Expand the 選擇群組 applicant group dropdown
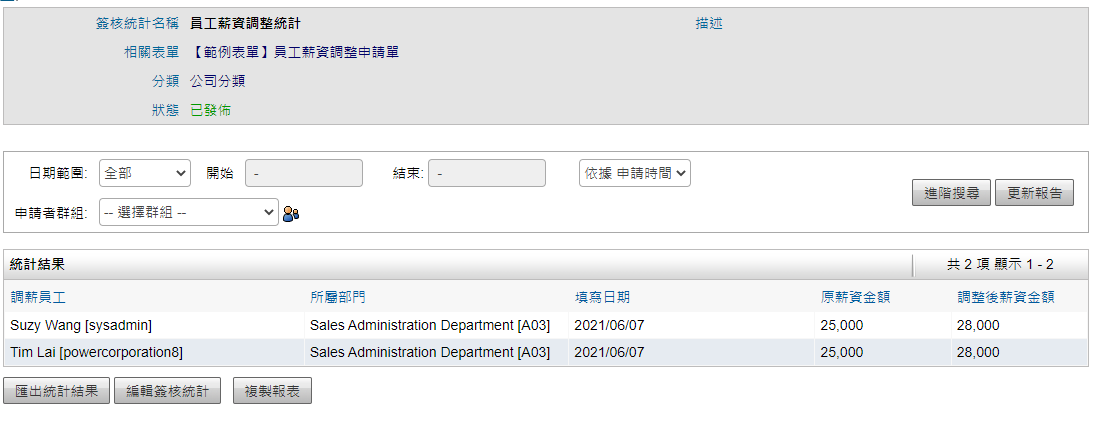This screenshot has height=421, width=1100. tap(189, 213)
